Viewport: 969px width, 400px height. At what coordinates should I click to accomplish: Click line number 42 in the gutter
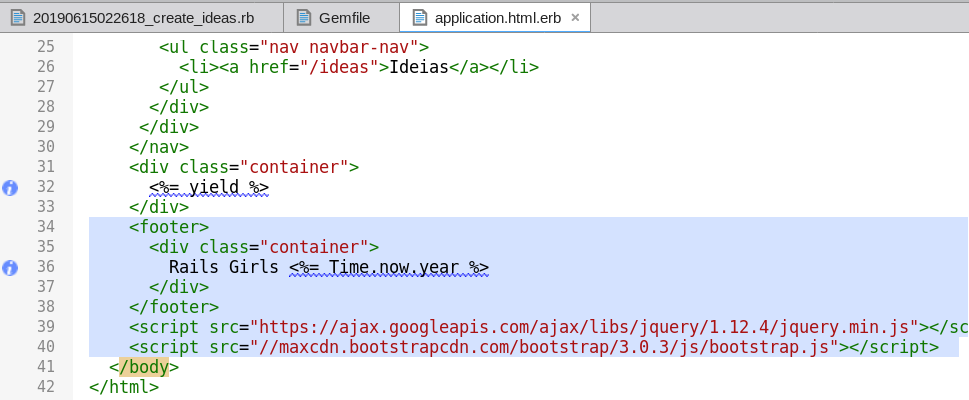[46, 387]
